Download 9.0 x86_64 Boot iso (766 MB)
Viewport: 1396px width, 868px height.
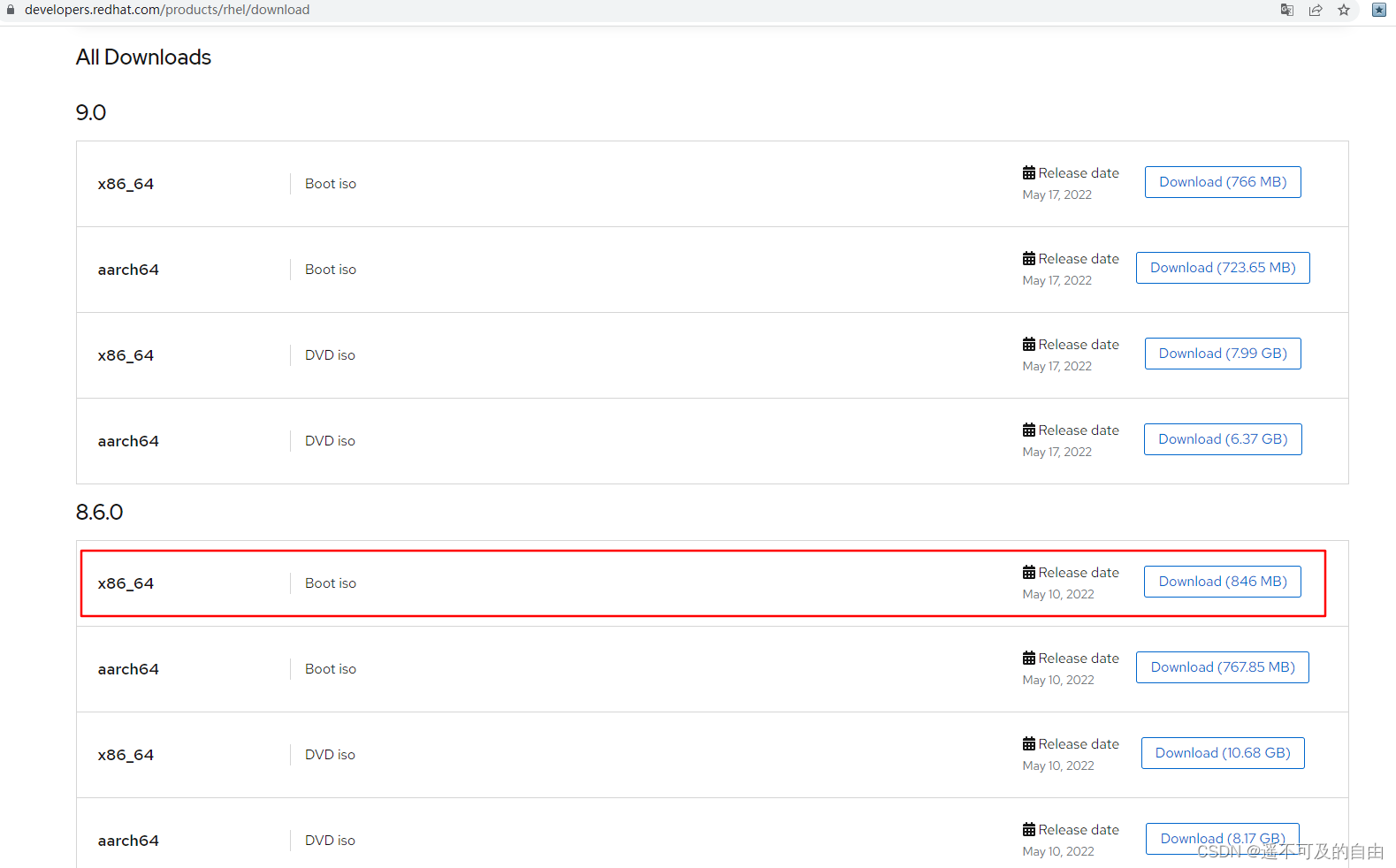pos(1223,182)
